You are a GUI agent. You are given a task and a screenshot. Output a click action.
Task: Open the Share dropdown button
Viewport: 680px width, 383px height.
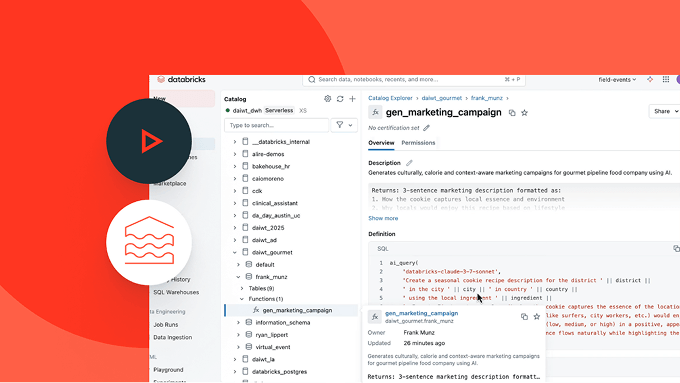click(664, 111)
